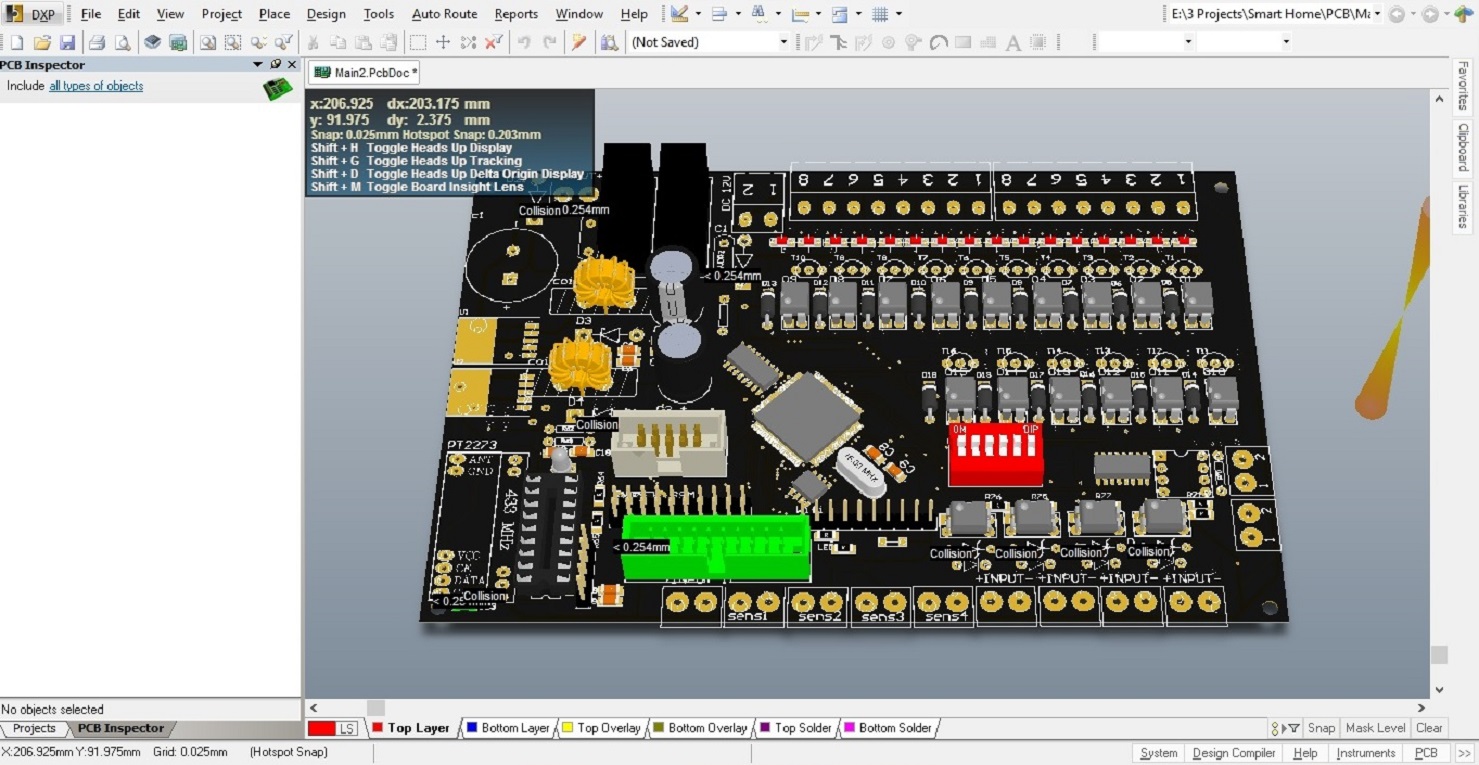Select the Zoom Area toolbar icon
Viewport: 1479px width, 765px height.
[233, 42]
